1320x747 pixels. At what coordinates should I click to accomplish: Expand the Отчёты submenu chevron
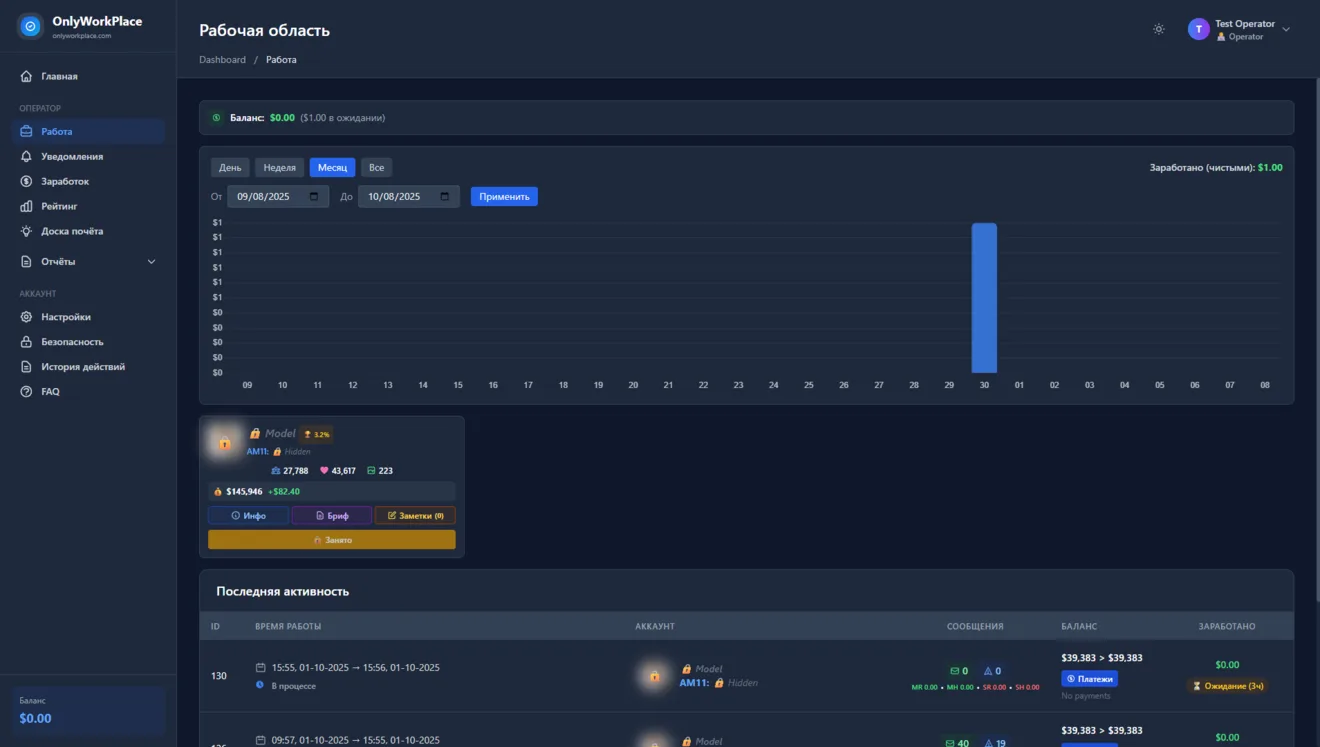tap(152, 262)
